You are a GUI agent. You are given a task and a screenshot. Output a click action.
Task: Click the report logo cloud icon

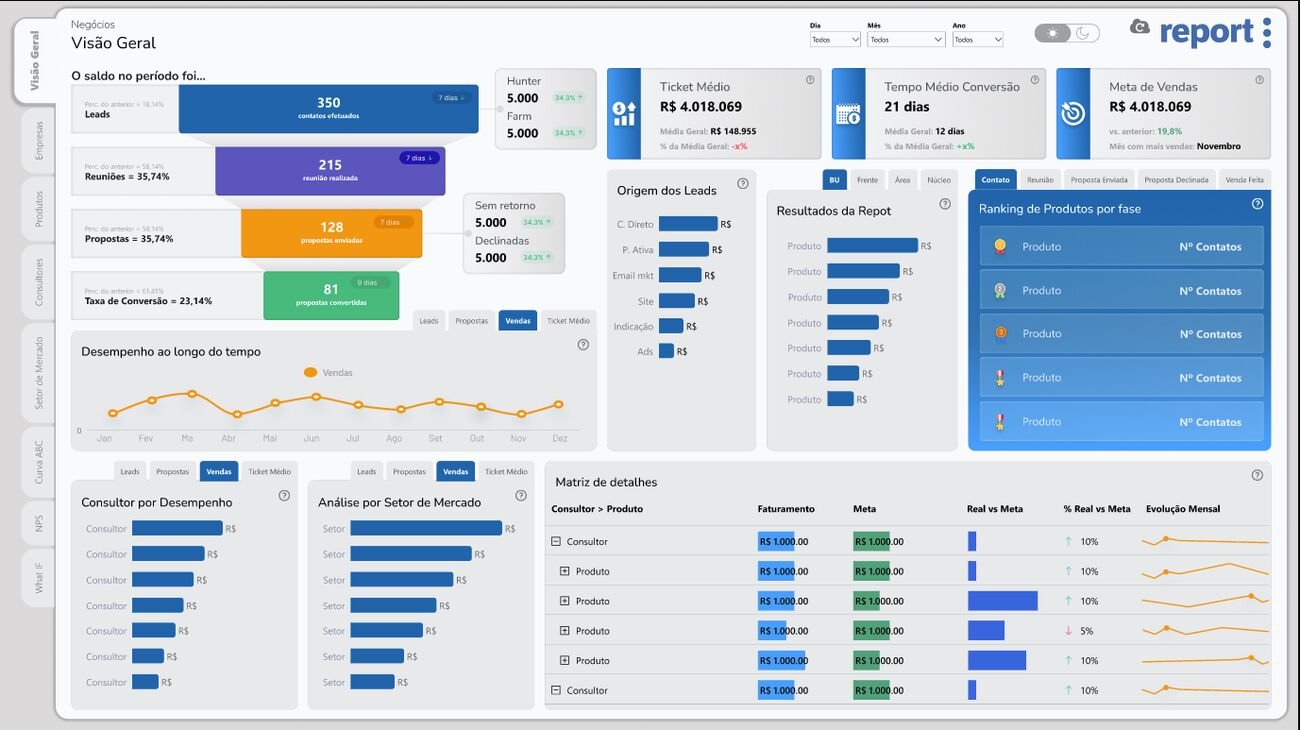pyautogui.click(x=1140, y=27)
